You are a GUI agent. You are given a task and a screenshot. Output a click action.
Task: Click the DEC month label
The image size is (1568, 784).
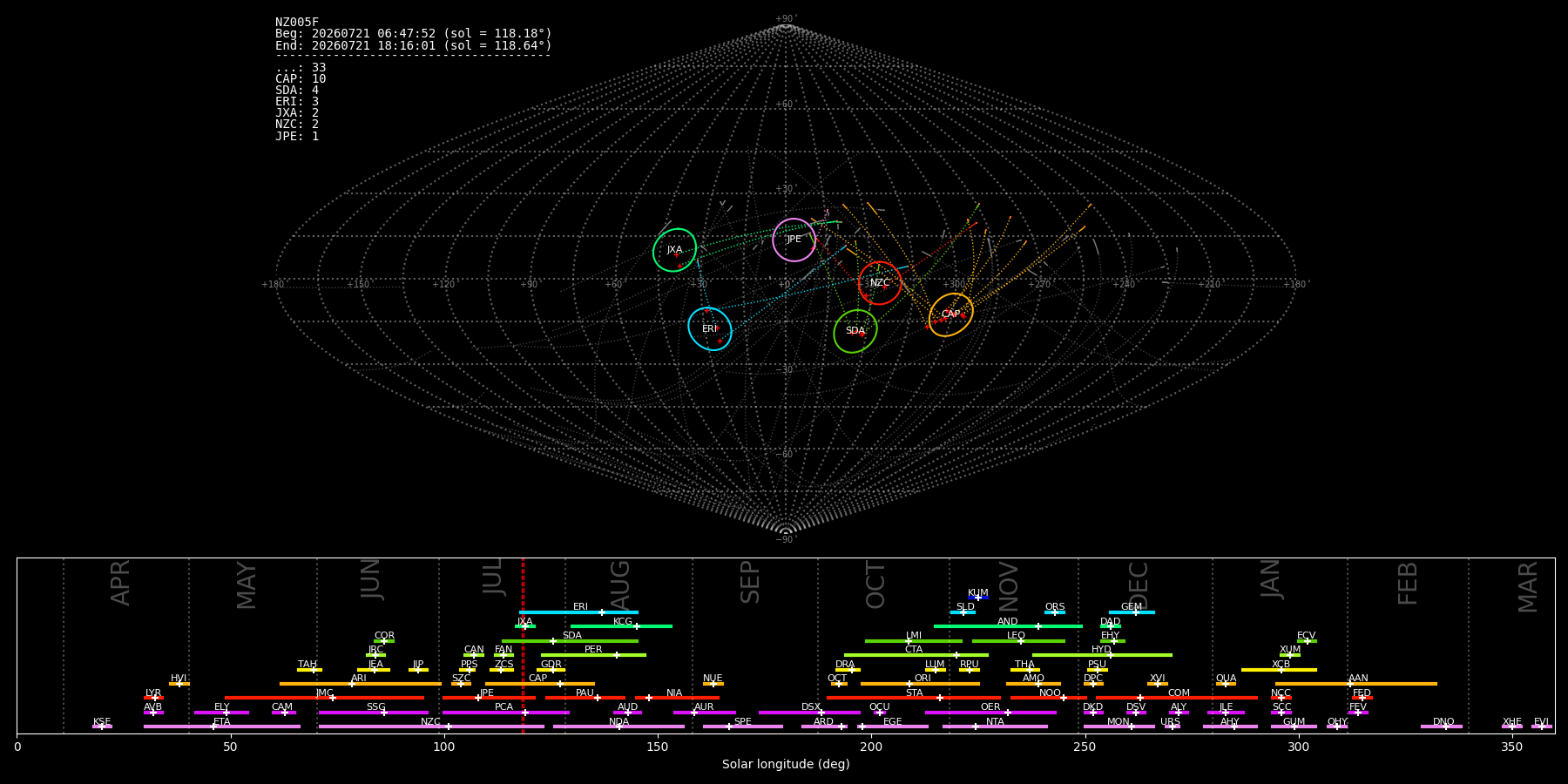pyautogui.click(x=1139, y=585)
